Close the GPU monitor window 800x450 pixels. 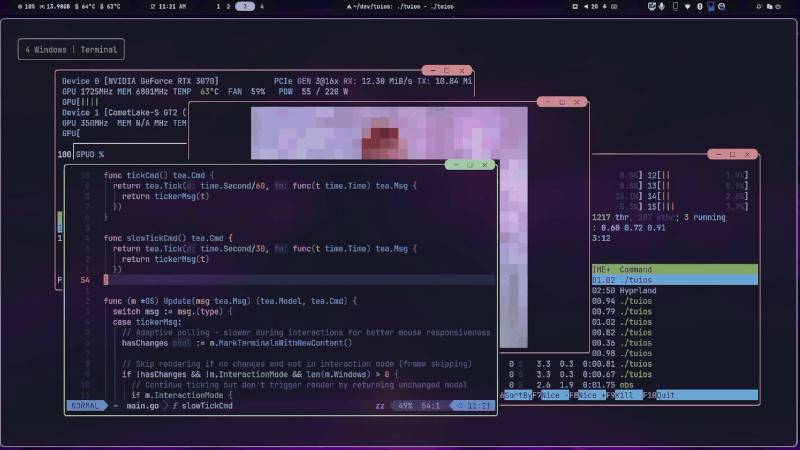[462, 70]
